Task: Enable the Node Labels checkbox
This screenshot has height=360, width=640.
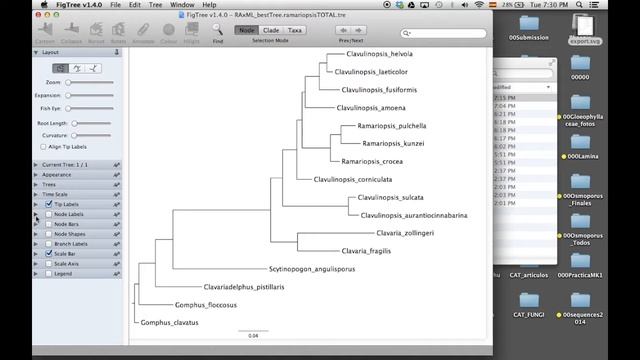Action: pyautogui.click(x=49, y=214)
